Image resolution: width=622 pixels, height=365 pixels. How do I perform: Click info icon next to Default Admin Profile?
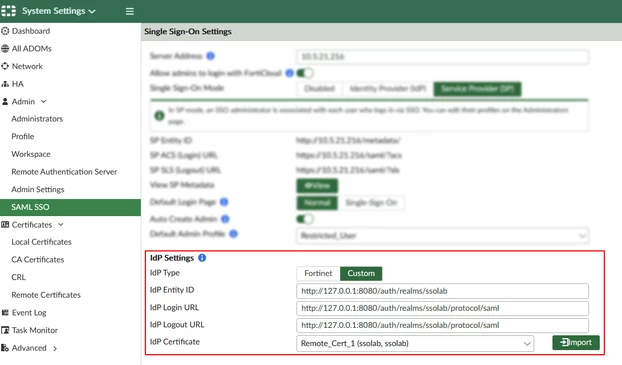pos(234,234)
